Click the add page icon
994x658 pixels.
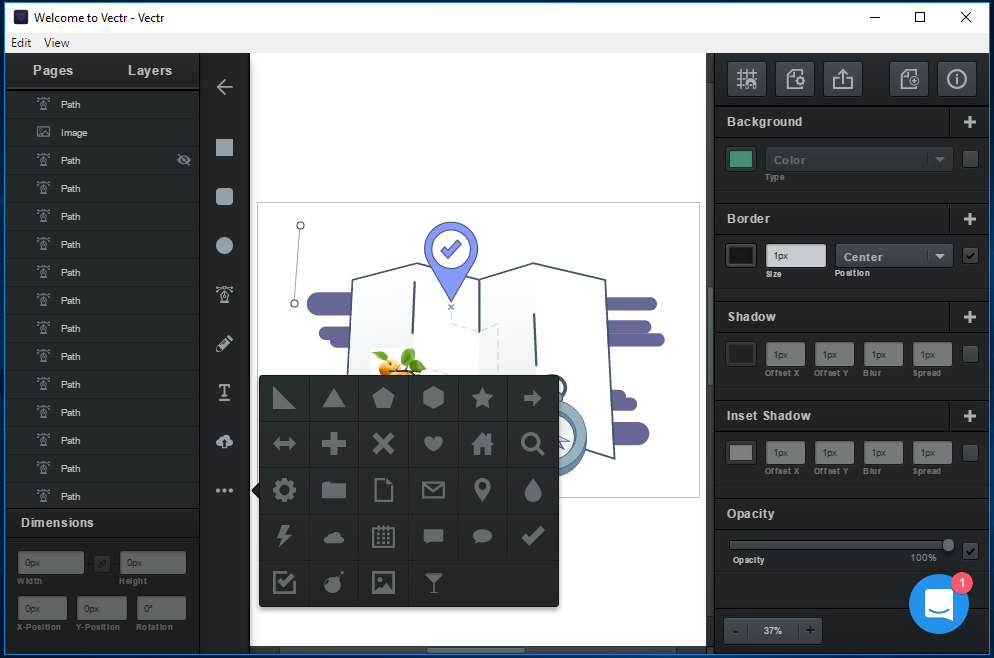tap(909, 79)
